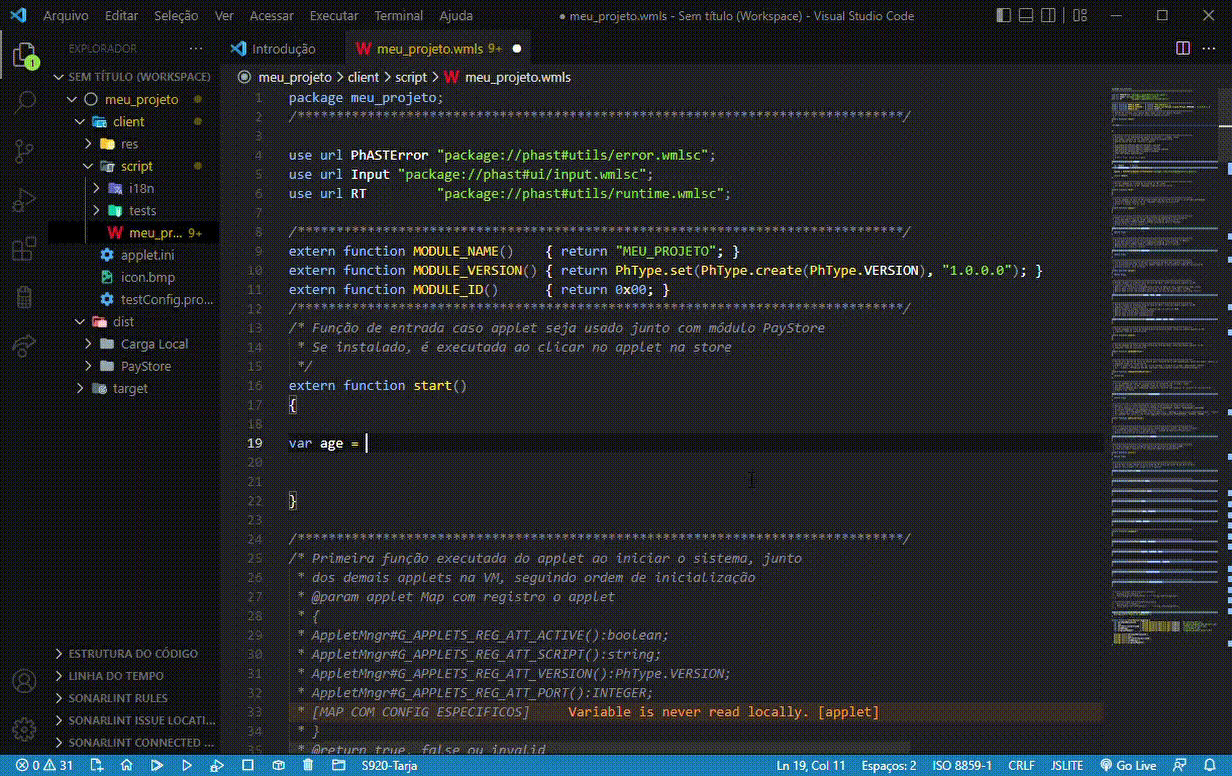This screenshot has height=776, width=1232.
Task: Click breadcrumb item client in editor path
Action: point(363,76)
